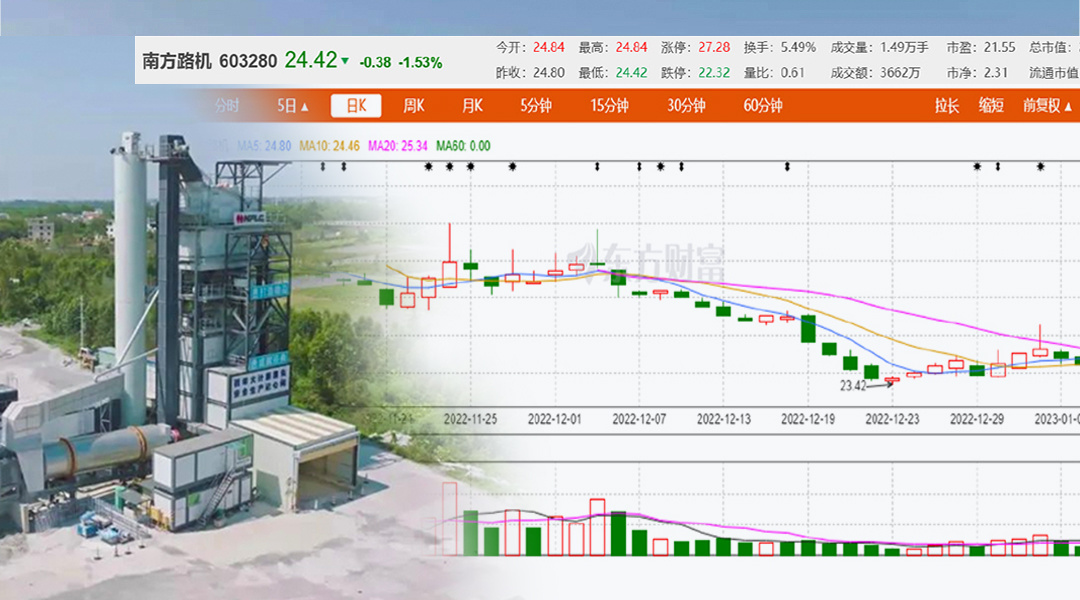Viewport: 1080px width, 600px height.
Task: Click the 成交量 1.49万手 value
Action: pos(904,48)
